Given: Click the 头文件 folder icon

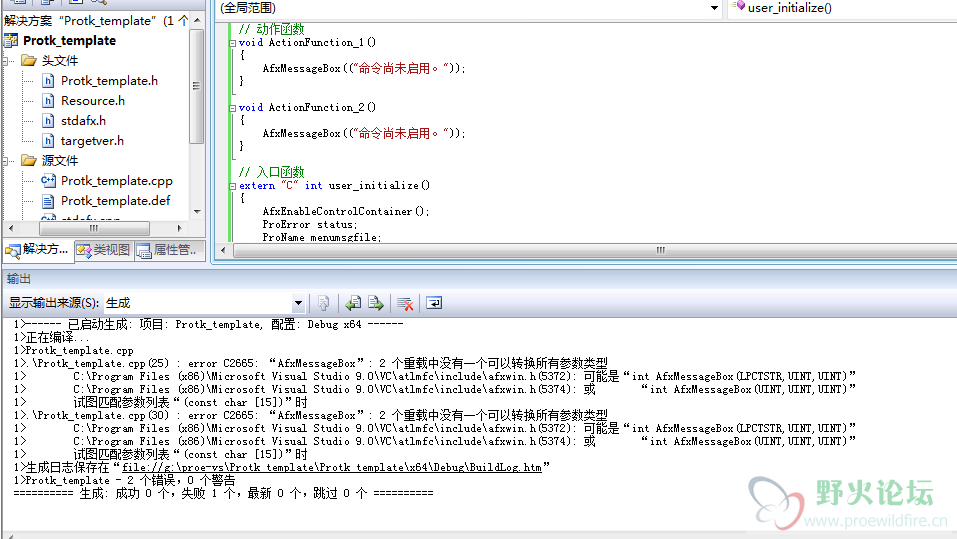Looking at the screenshot, I should (x=29, y=60).
